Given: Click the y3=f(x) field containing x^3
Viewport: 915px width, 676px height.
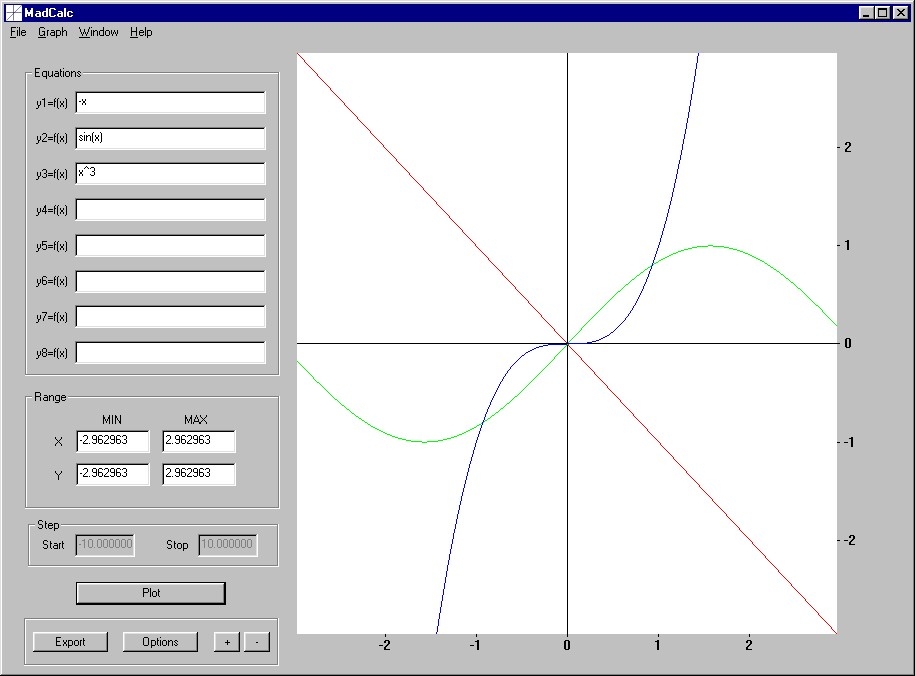Looking at the screenshot, I should [x=170, y=173].
